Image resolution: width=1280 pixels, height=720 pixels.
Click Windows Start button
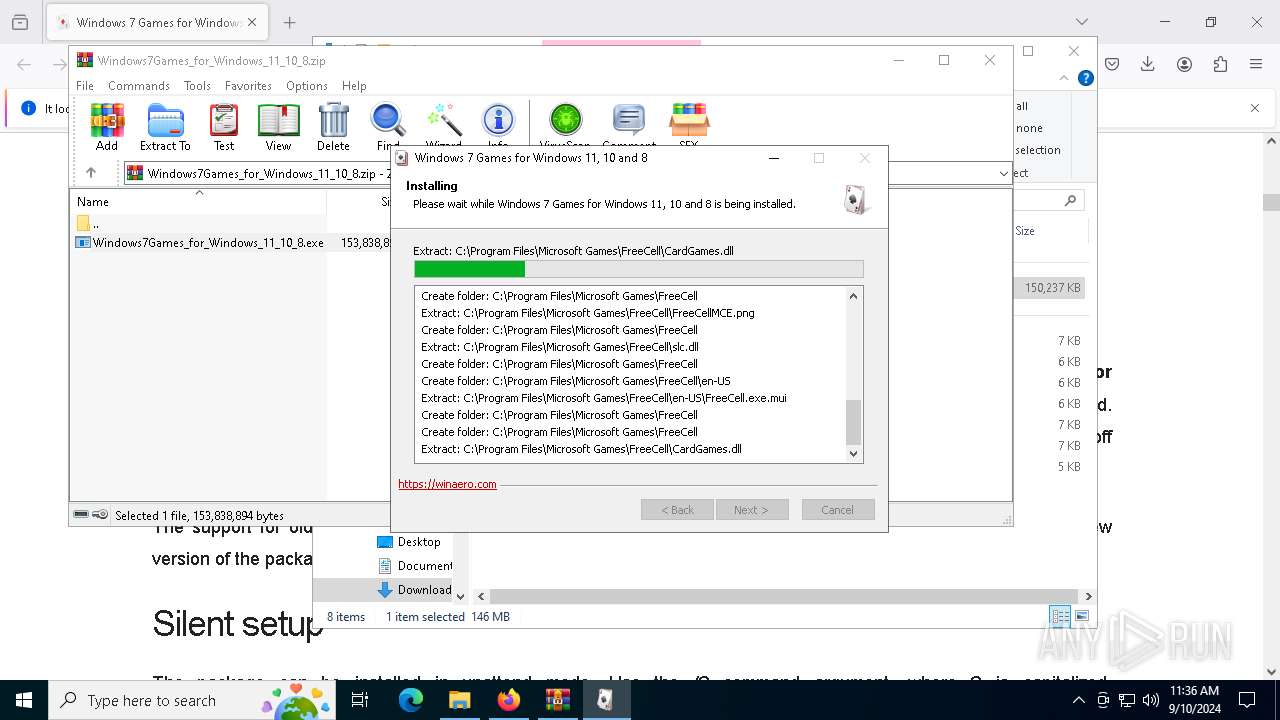24,700
